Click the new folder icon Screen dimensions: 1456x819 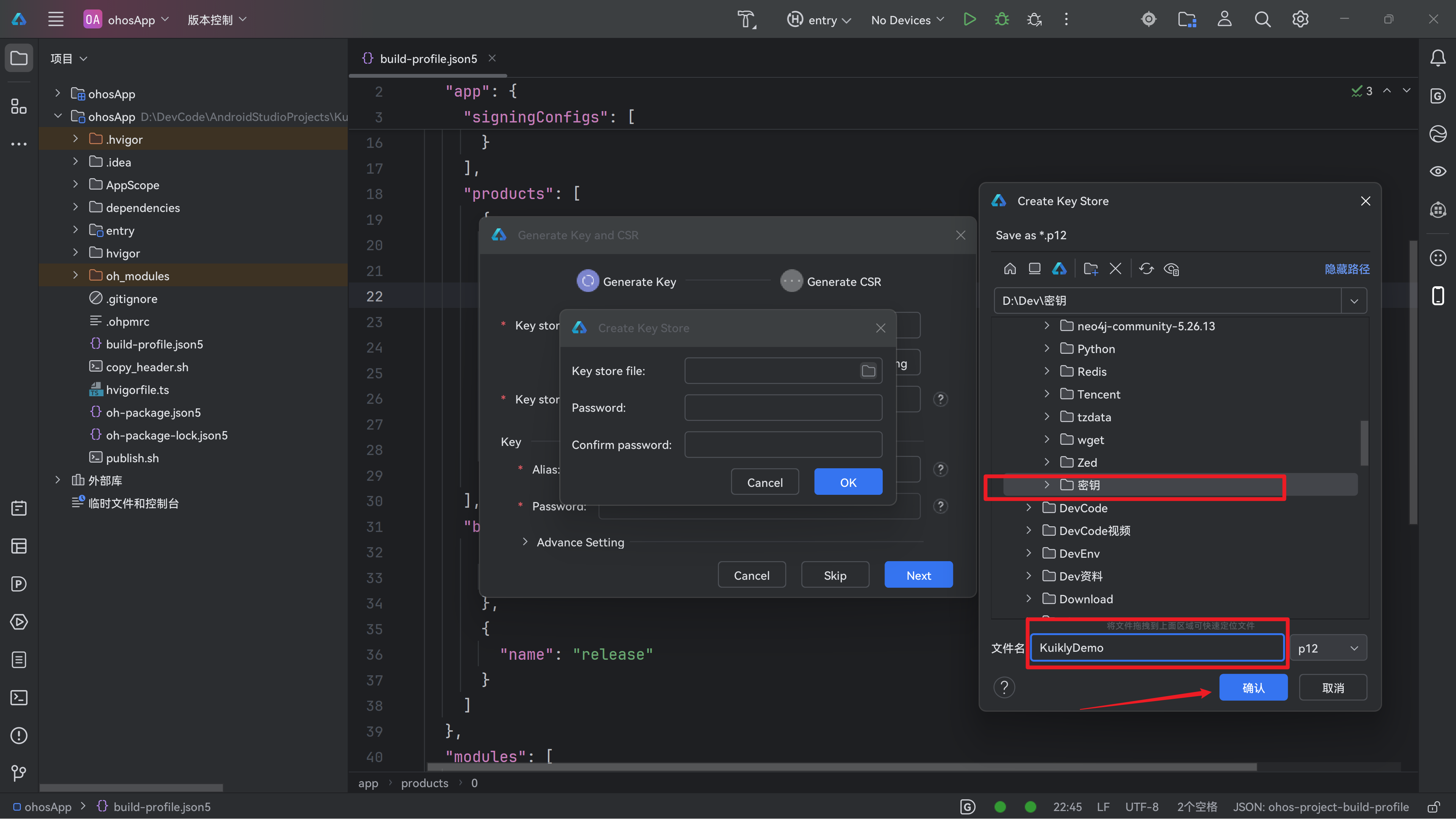[x=1091, y=269]
